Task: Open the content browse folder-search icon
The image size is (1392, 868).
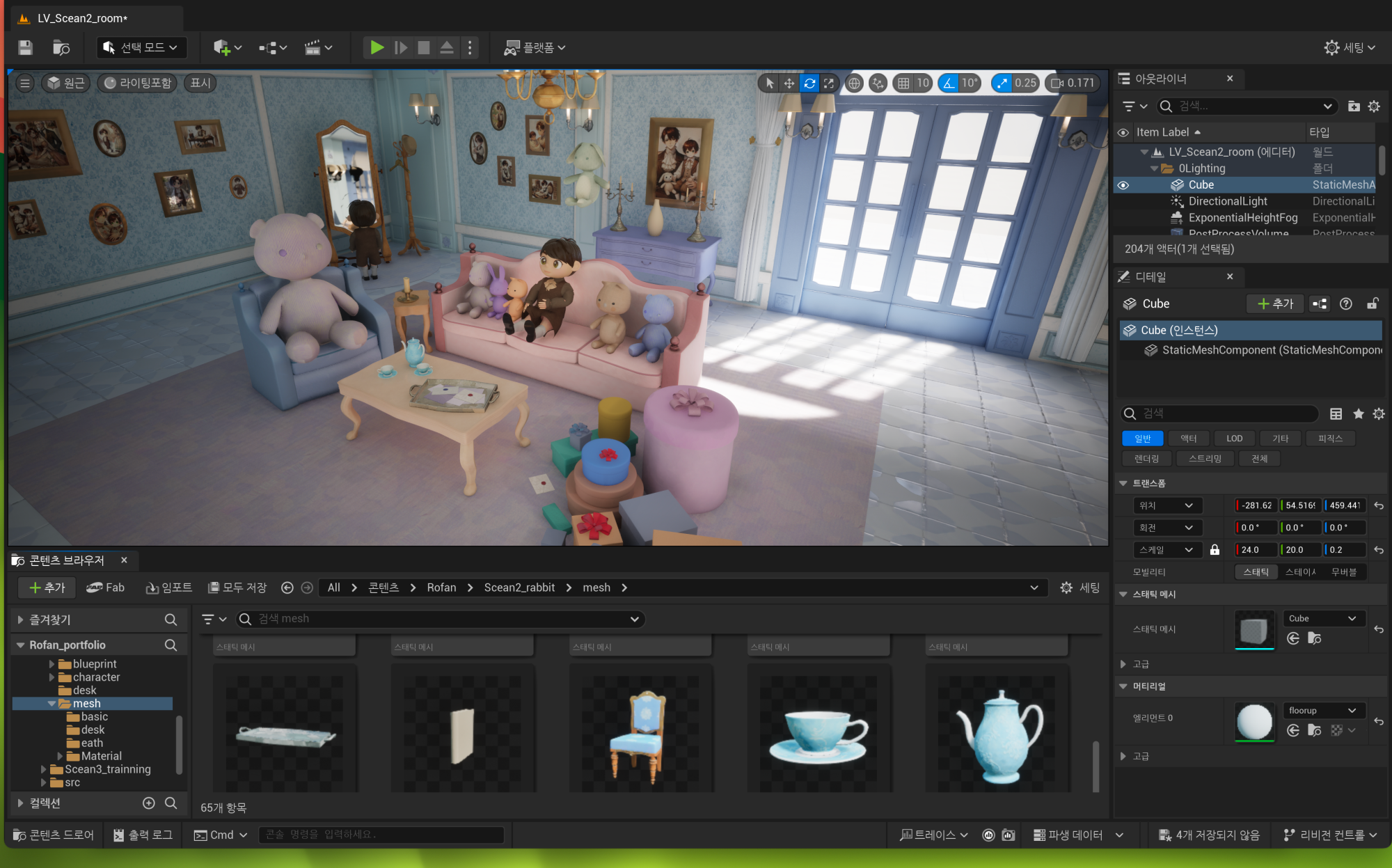Action: (61, 47)
